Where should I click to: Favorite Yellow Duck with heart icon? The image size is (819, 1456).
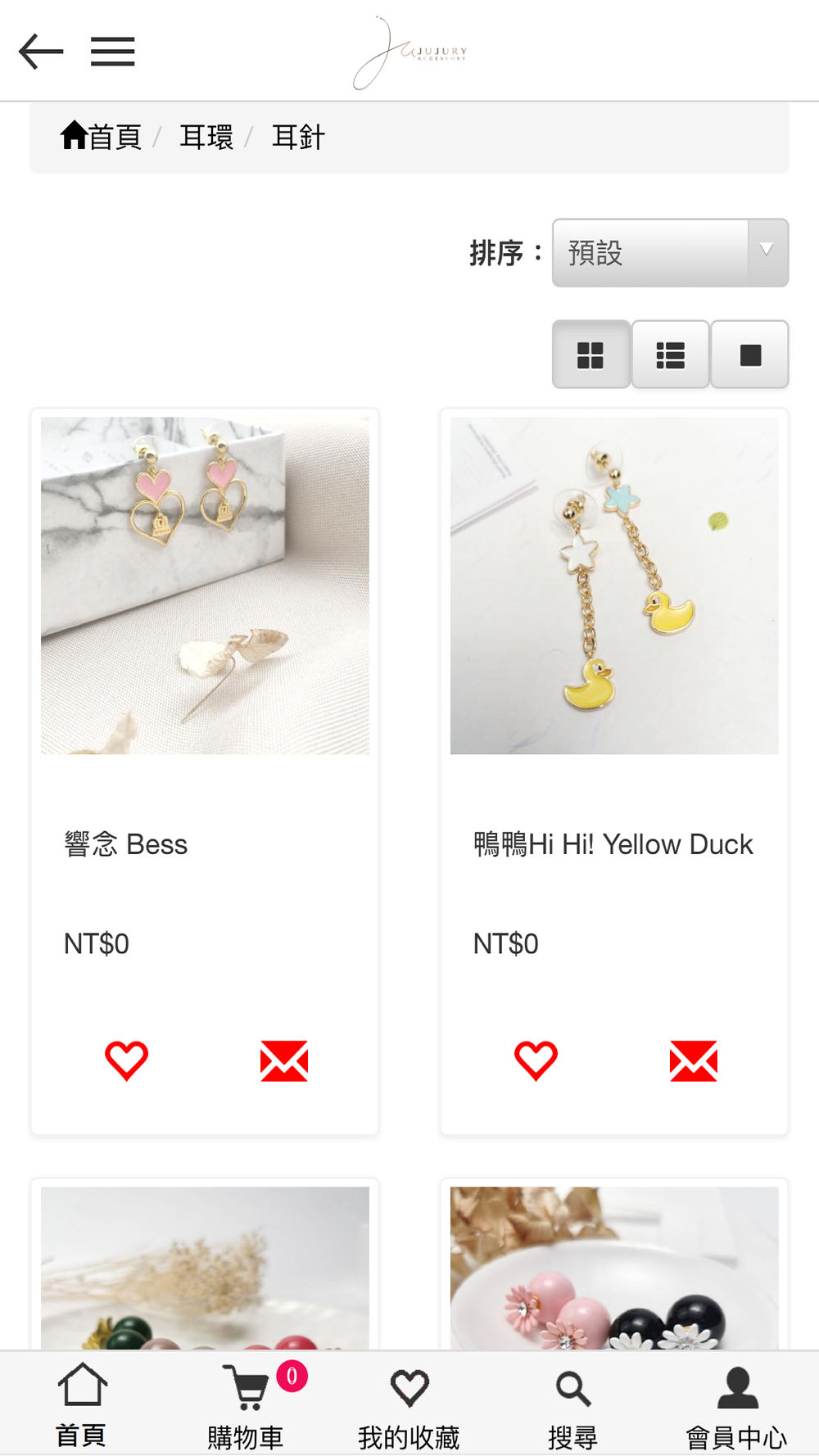click(x=536, y=1061)
